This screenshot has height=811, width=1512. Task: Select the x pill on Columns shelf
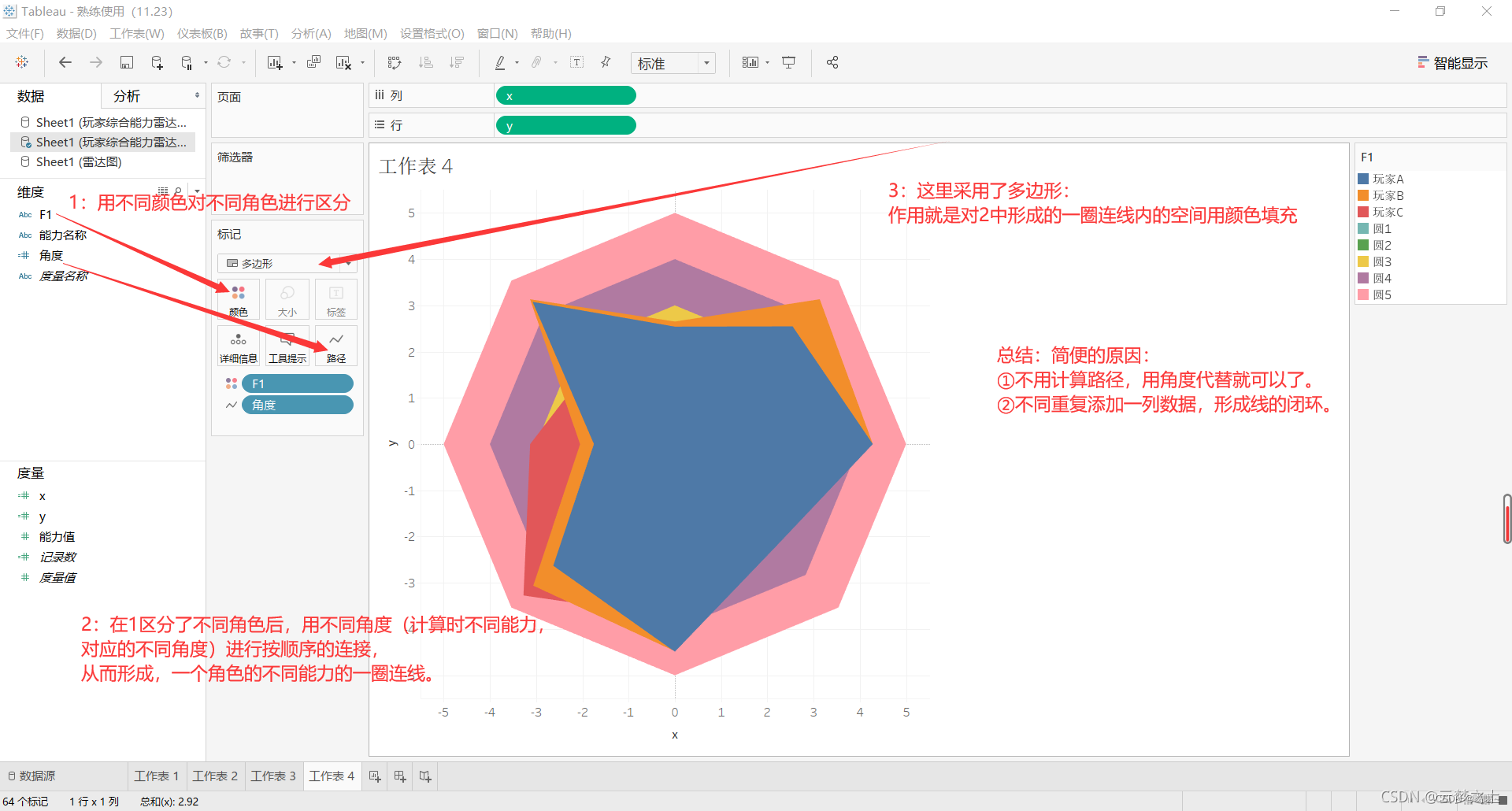565,95
